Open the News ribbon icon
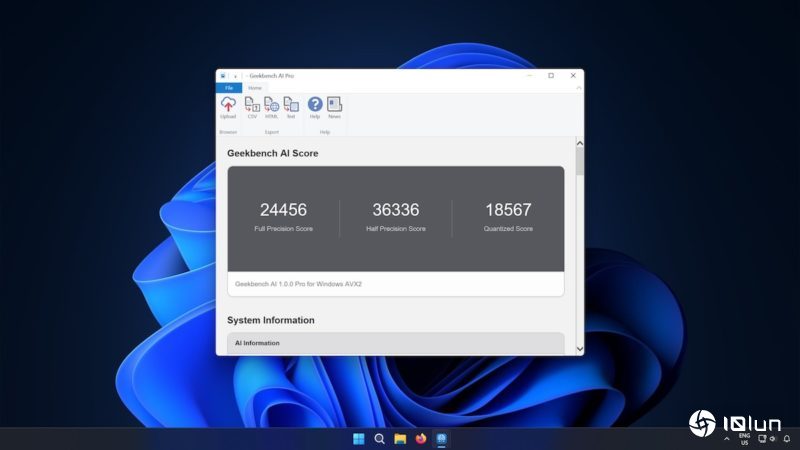This screenshot has width=800, height=450. (334, 108)
